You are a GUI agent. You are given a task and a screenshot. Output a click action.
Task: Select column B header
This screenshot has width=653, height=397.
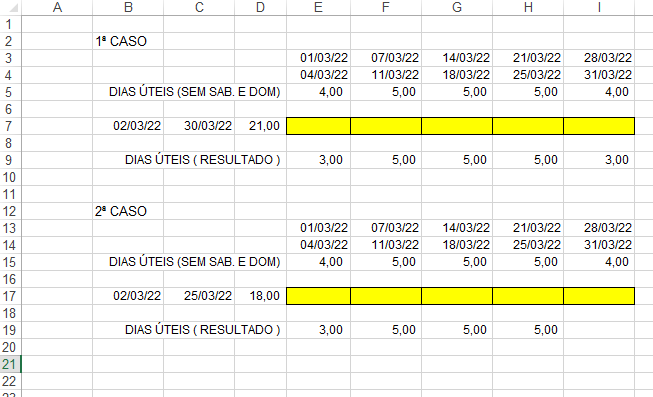[128, 7]
